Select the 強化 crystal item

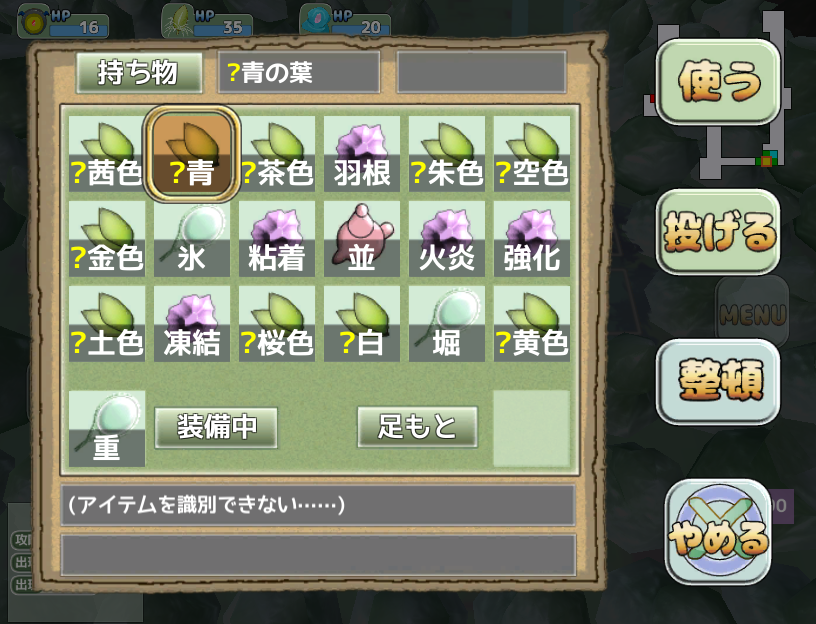(531, 238)
